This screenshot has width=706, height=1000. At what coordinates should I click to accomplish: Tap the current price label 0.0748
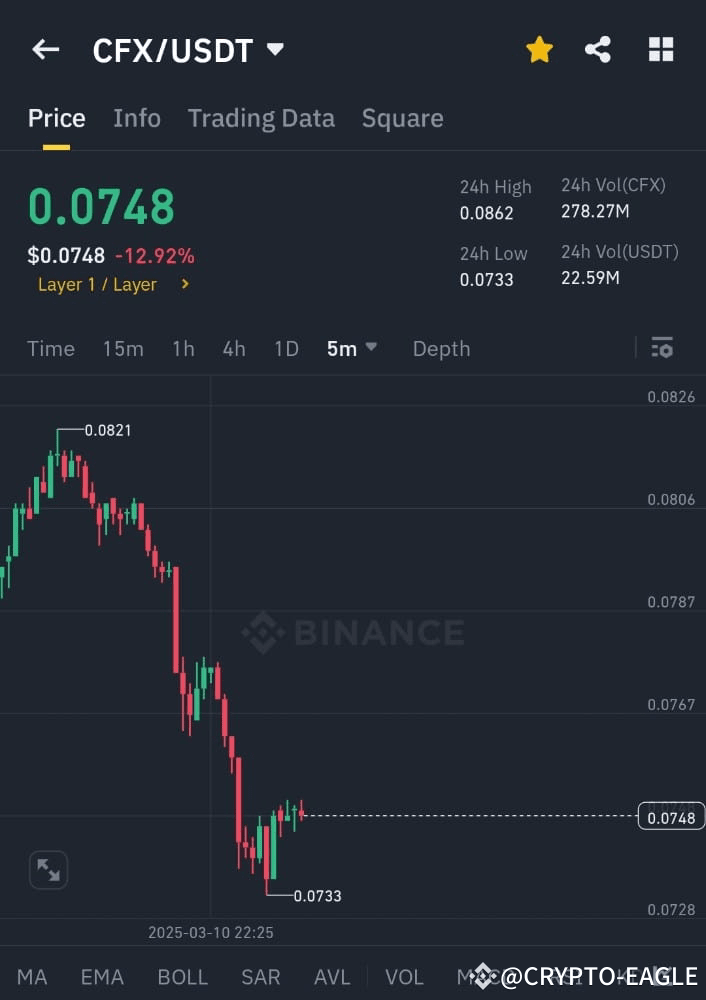670,817
